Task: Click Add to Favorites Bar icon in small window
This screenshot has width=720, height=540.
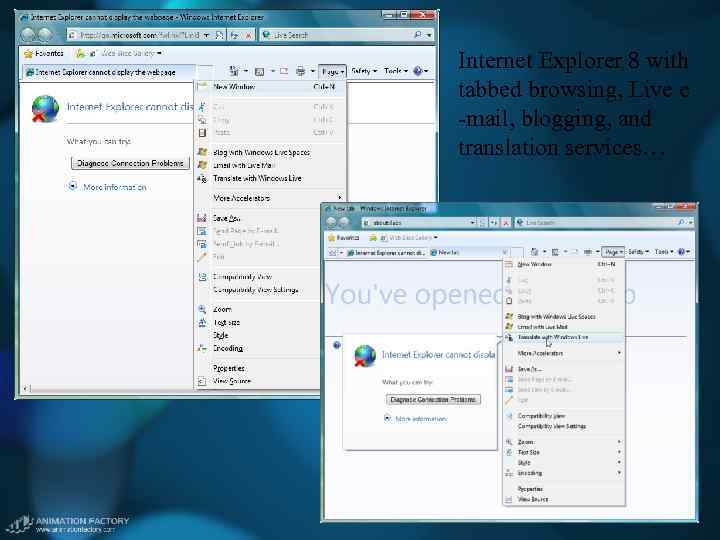Action: tap(373, 238)
